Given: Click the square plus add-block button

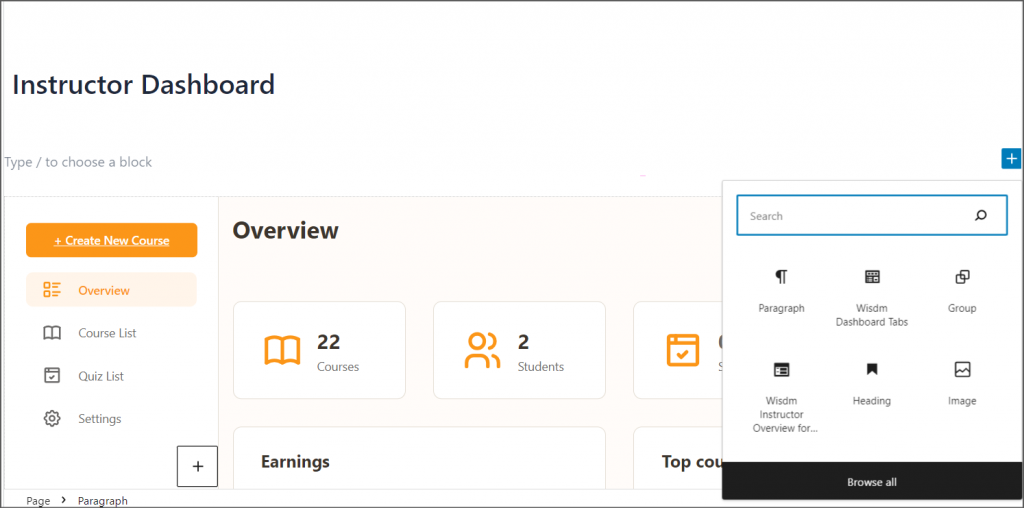Looking at the screenshot, I should 197,466.
